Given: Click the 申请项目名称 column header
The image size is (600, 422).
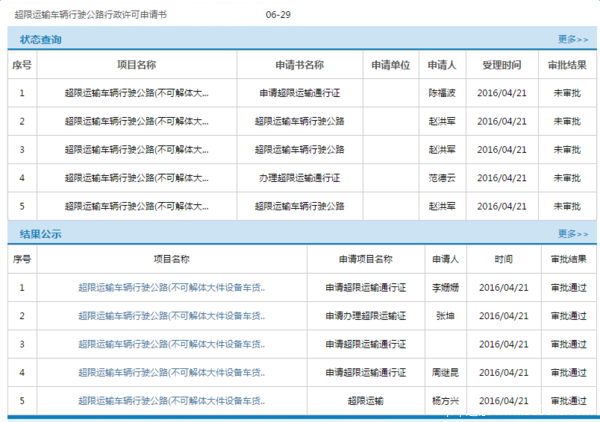Looking at the screenshot, I should click(366, 259).
